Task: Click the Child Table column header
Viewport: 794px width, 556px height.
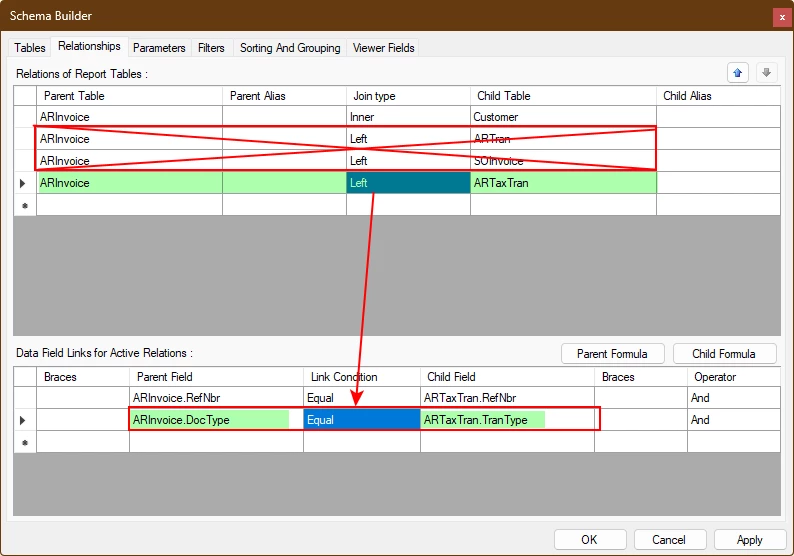Action: coord(563,96)
